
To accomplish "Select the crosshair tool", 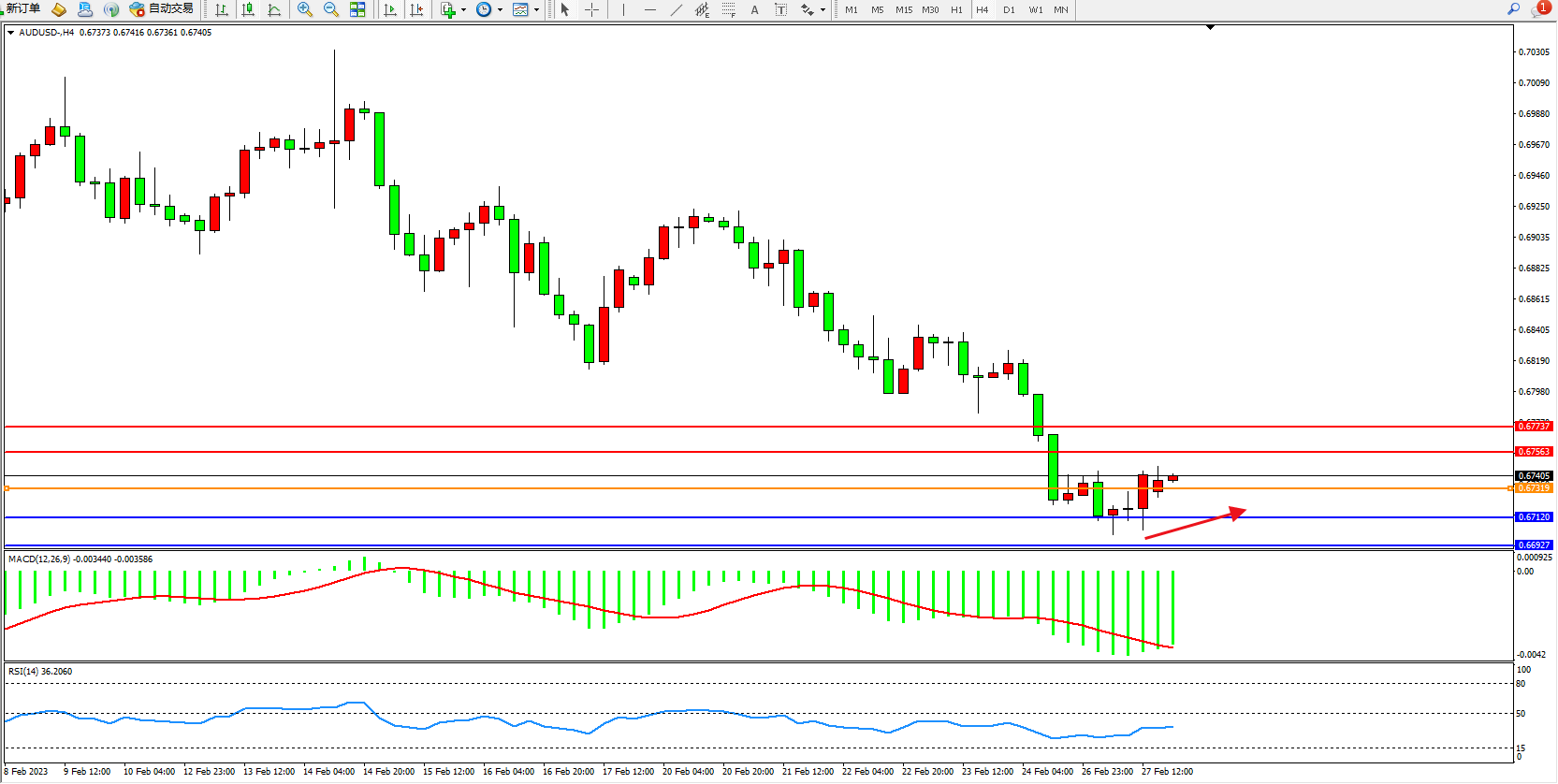I will pyautogui.click(x=591, y=10).
